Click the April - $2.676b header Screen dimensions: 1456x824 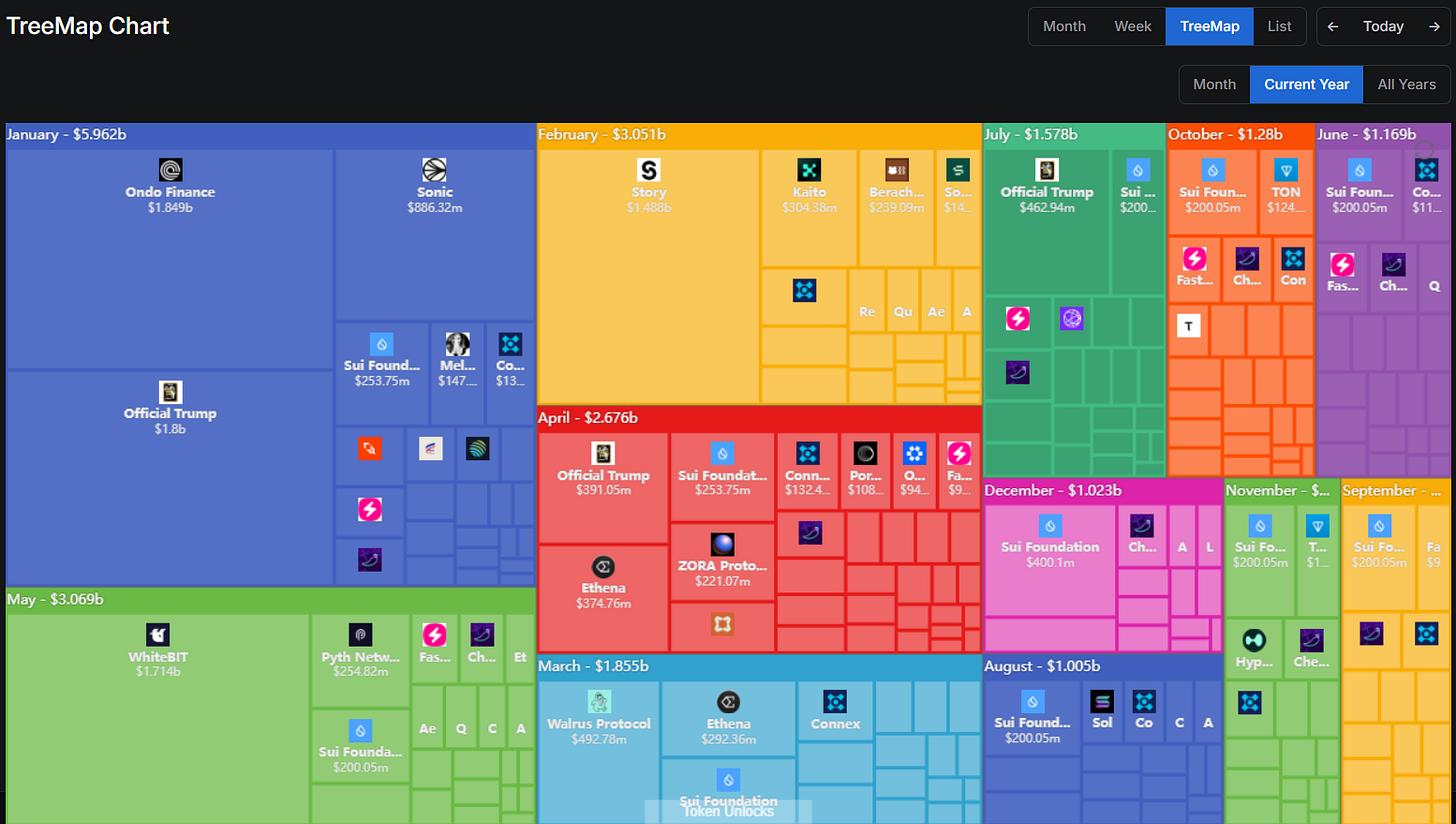[x=588, y=417]
